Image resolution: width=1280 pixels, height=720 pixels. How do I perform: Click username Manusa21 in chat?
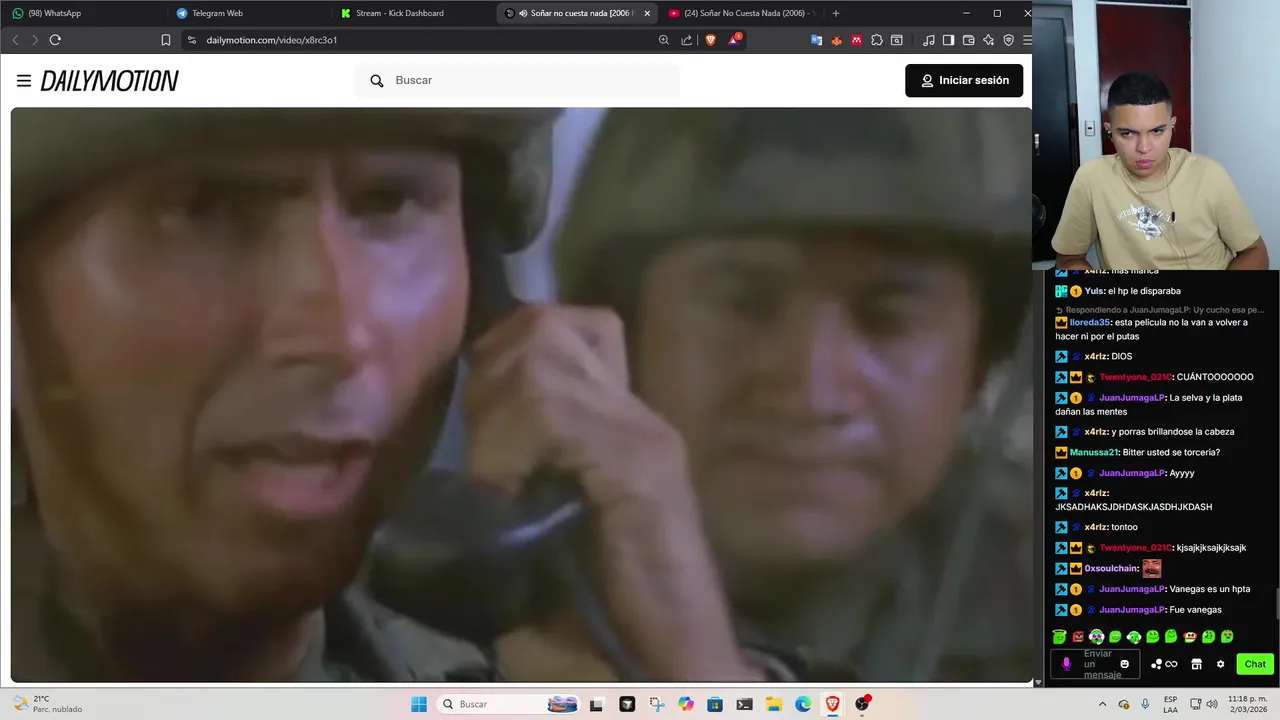1093,453
